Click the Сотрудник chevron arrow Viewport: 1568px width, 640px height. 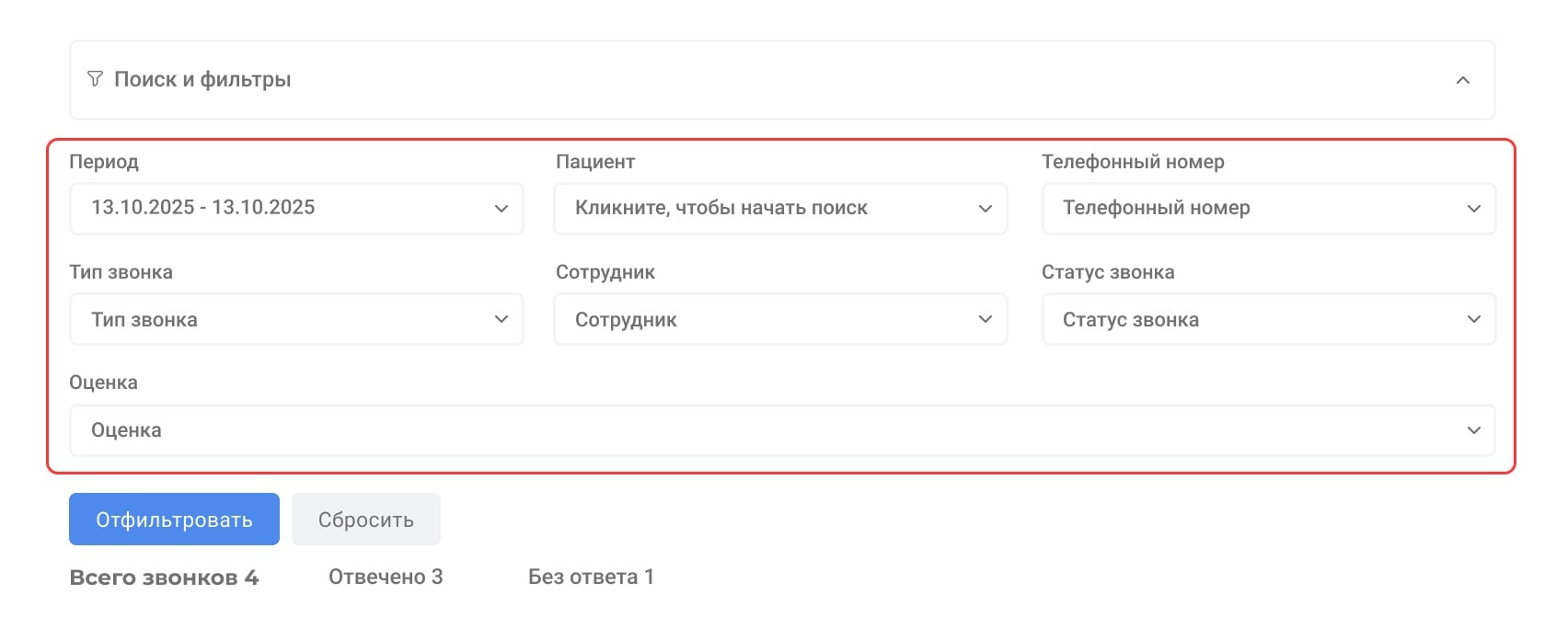[986, 319]
